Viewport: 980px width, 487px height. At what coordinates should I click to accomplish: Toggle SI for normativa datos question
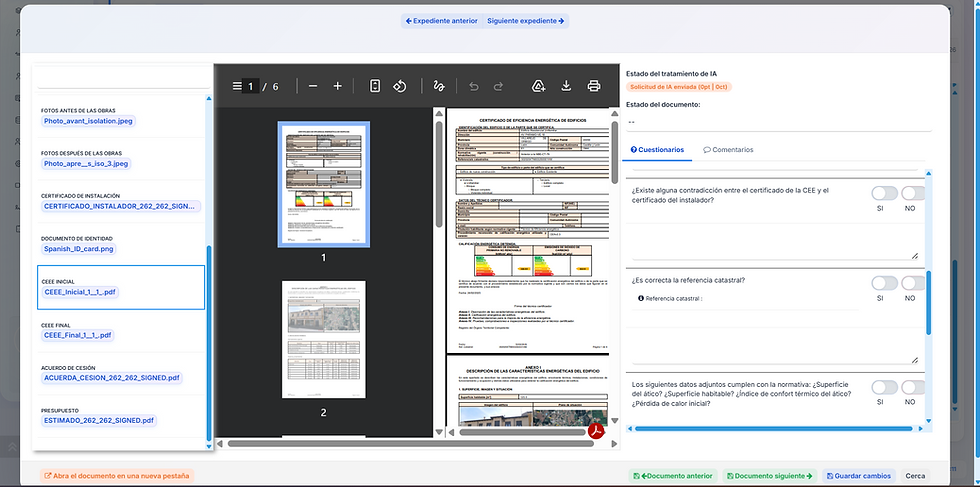884,387
